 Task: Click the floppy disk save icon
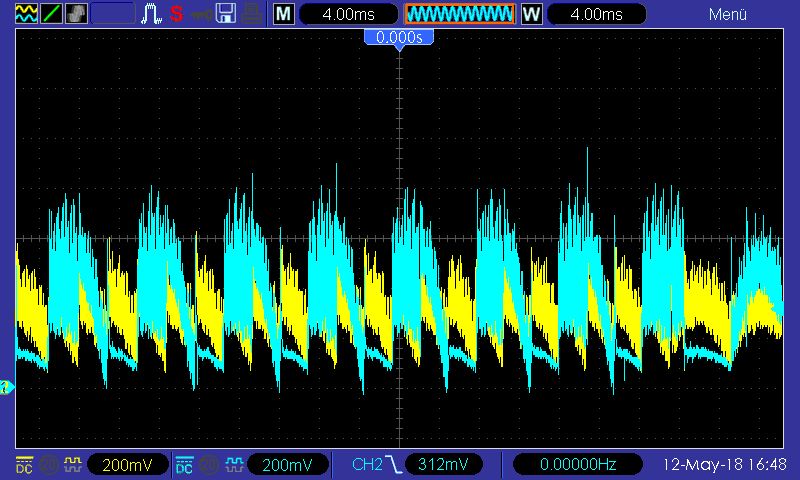[227, 14]
